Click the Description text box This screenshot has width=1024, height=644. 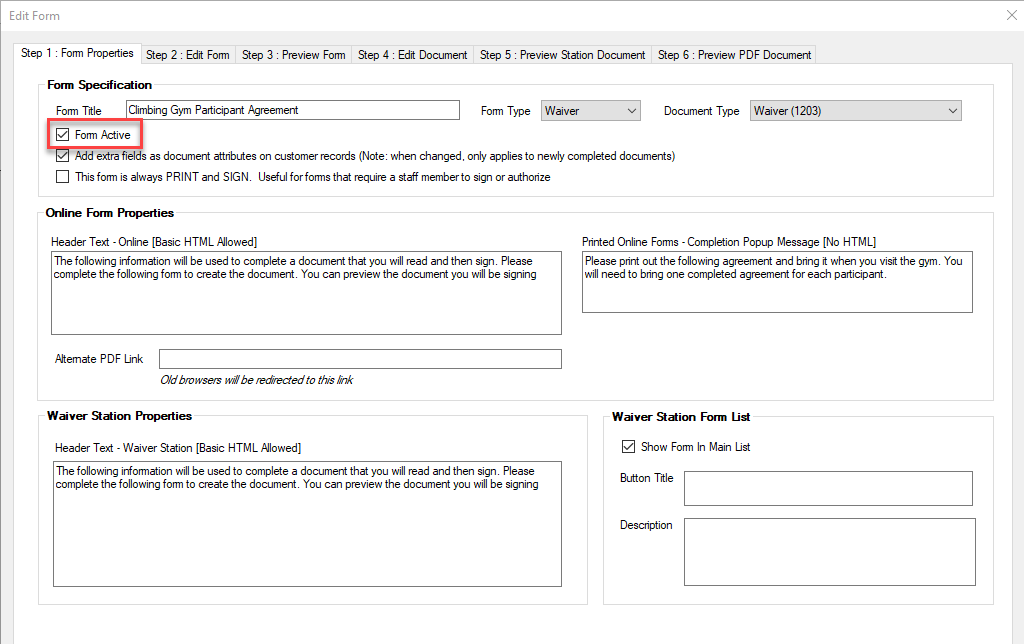(x=830, y=552)
